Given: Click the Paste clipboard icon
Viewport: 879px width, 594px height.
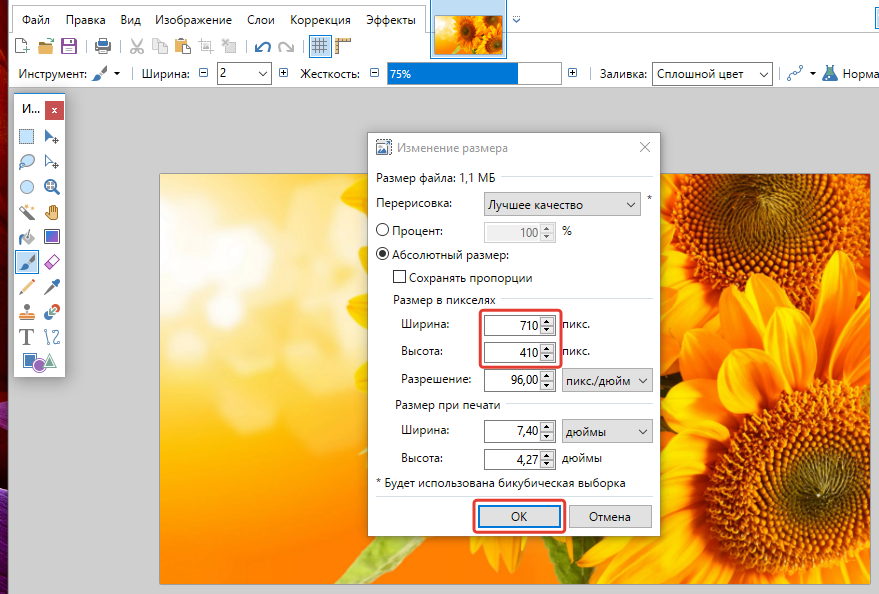Looking at the screenshot, I should [x=183, y=46].
